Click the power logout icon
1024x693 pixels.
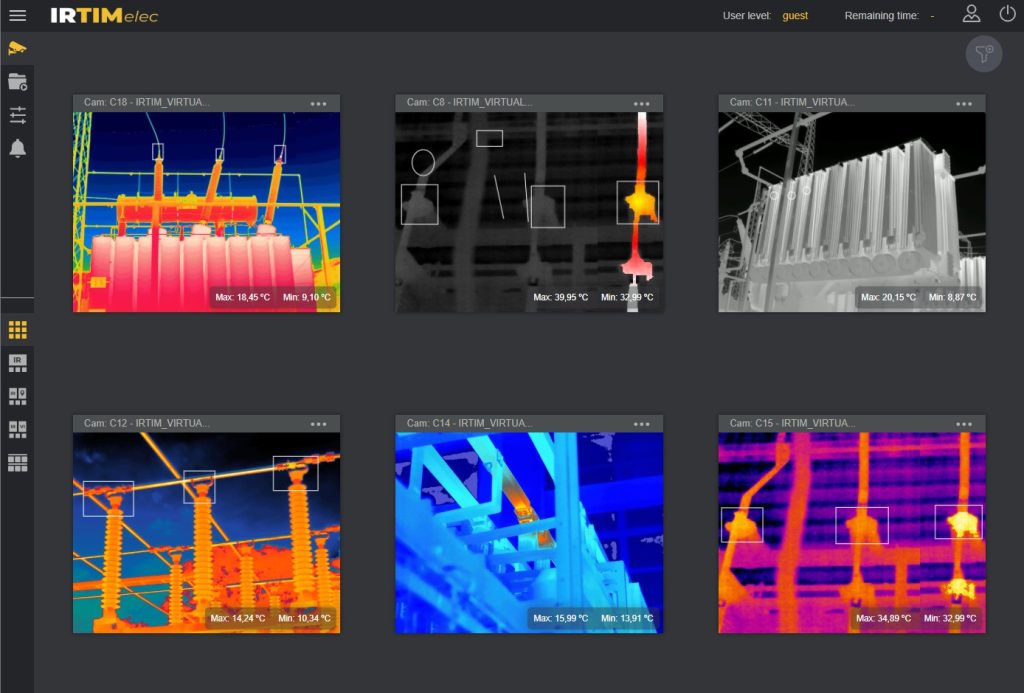1007,14
